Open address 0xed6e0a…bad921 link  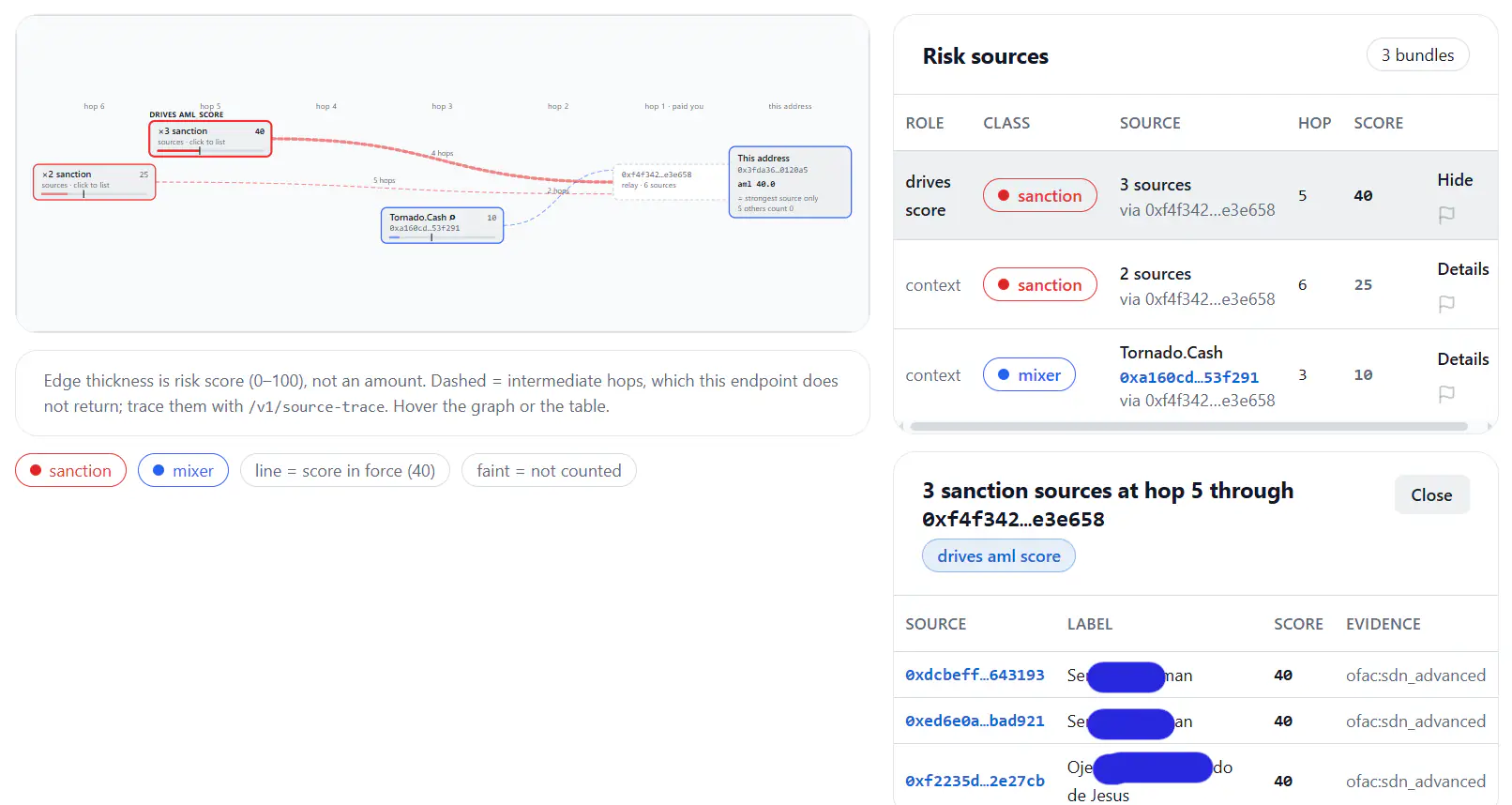(975, 721)
